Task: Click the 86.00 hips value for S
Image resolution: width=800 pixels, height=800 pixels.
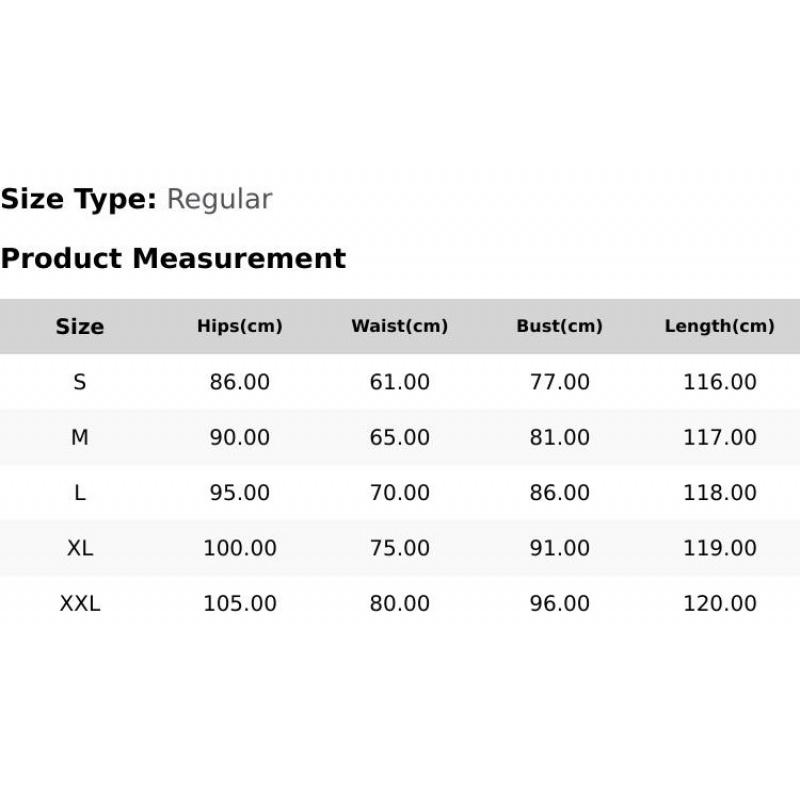Action: point(240,382)
